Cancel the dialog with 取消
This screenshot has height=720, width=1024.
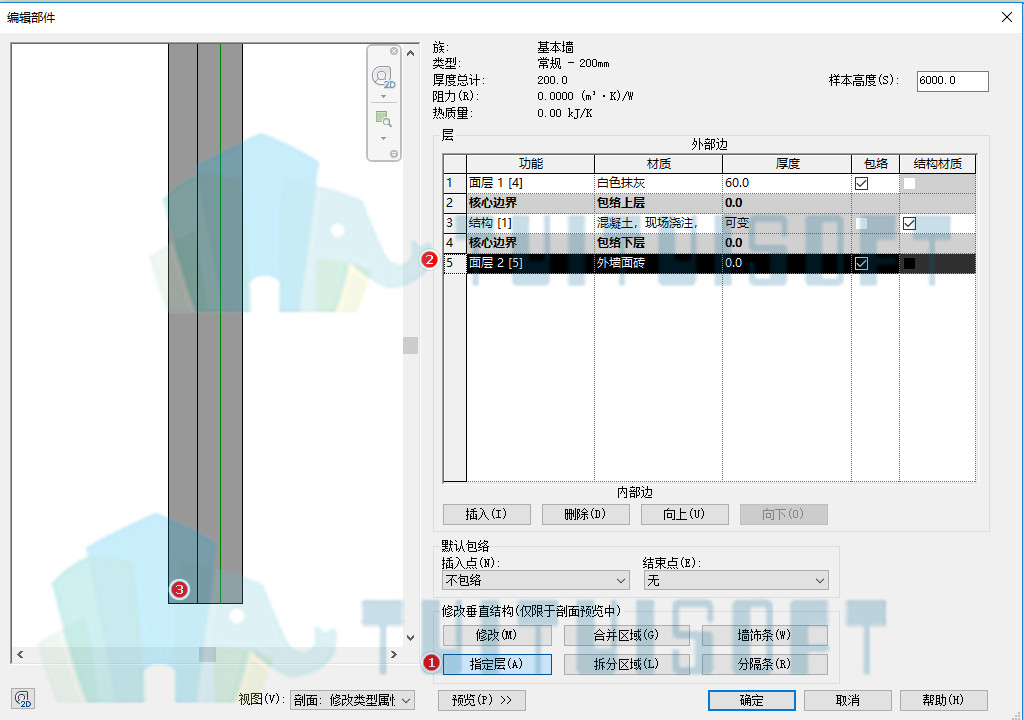848,700
